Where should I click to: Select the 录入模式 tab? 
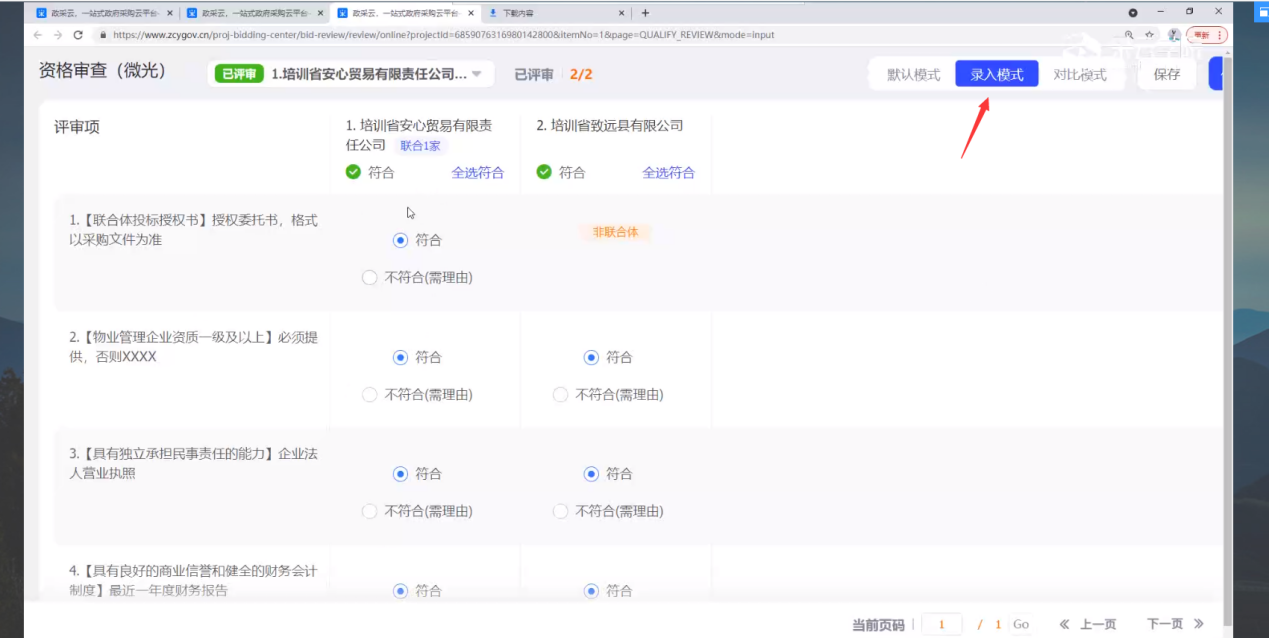click(x=997, y=75)
